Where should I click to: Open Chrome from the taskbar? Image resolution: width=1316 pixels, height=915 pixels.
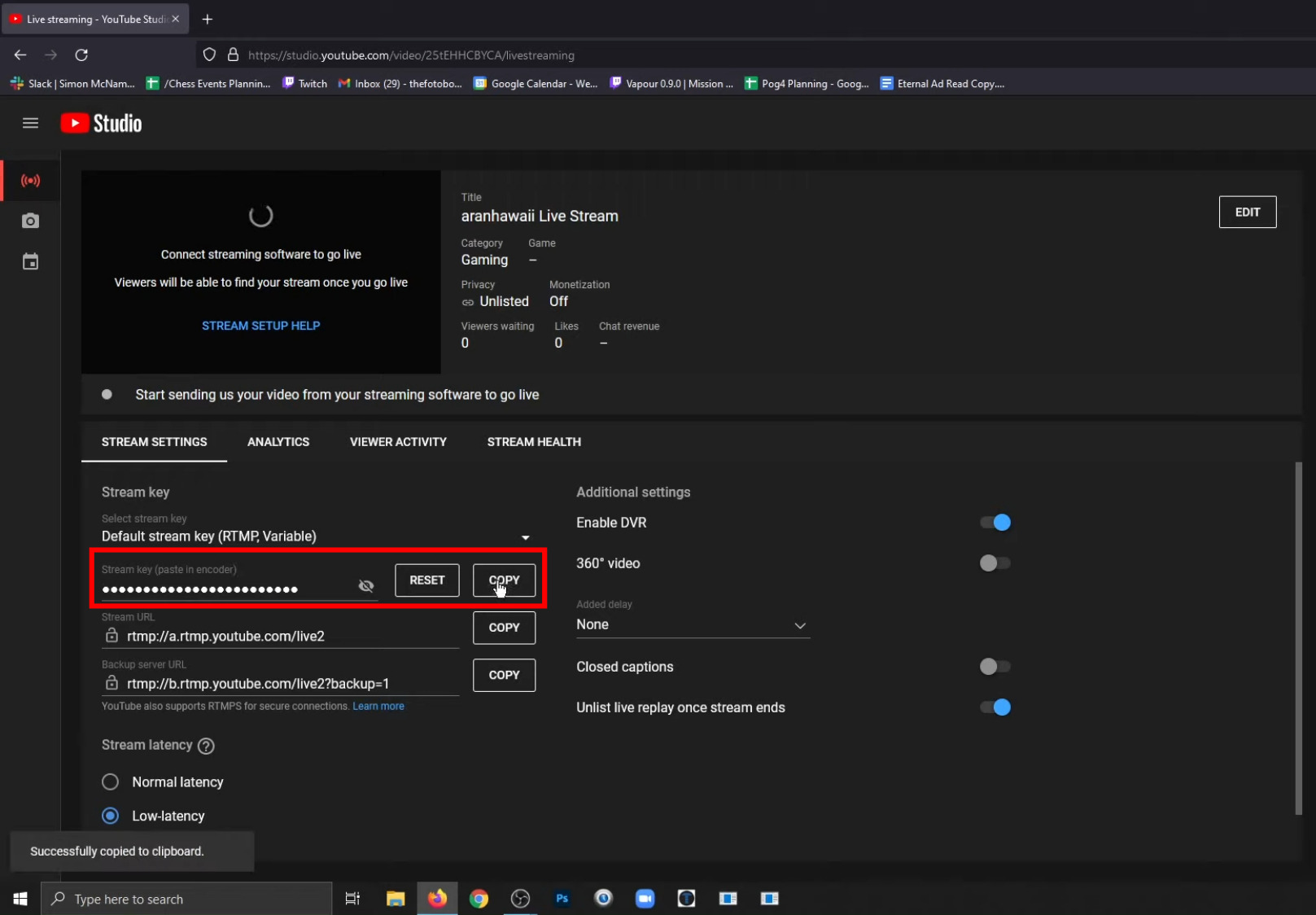pyautogui.click(x=479, y=899)
